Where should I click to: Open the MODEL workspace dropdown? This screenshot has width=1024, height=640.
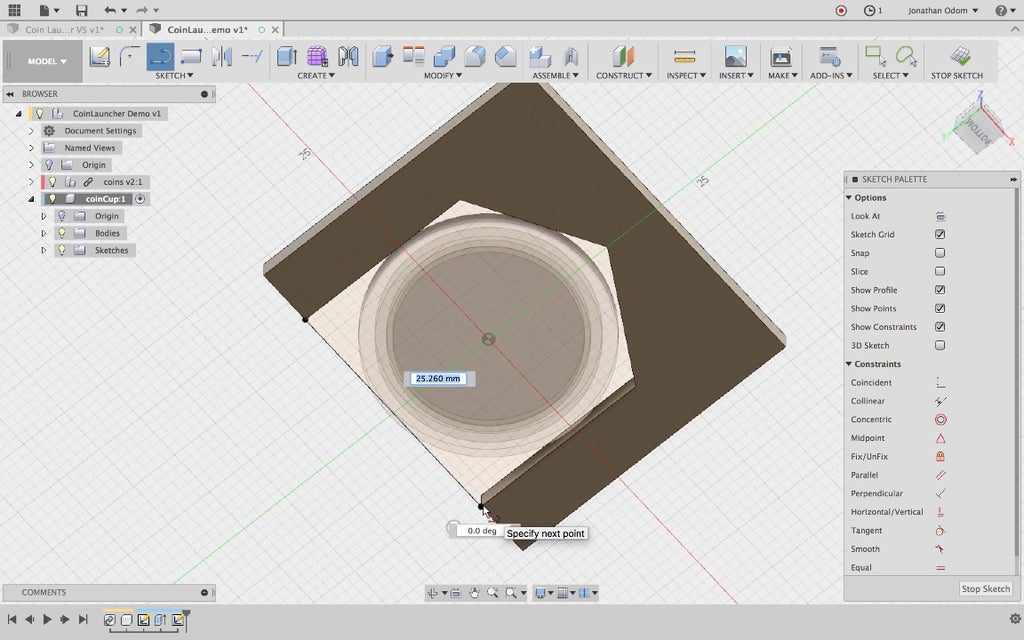[48, 61]
